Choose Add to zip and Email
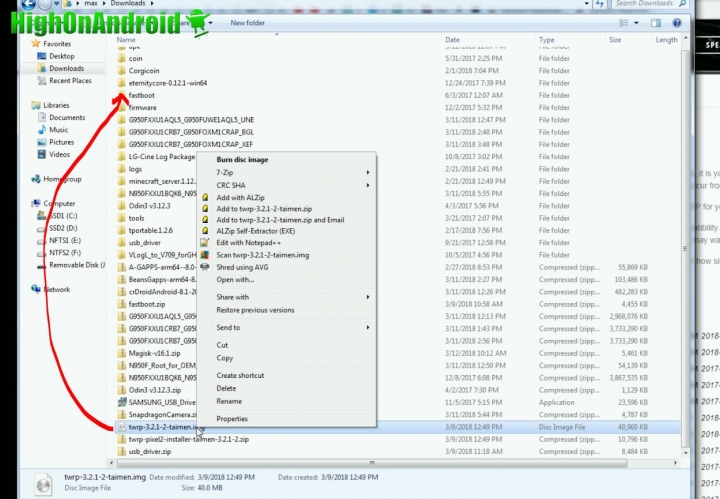The width and height of the screenshot is (720, 499). (x=280, y=220)
